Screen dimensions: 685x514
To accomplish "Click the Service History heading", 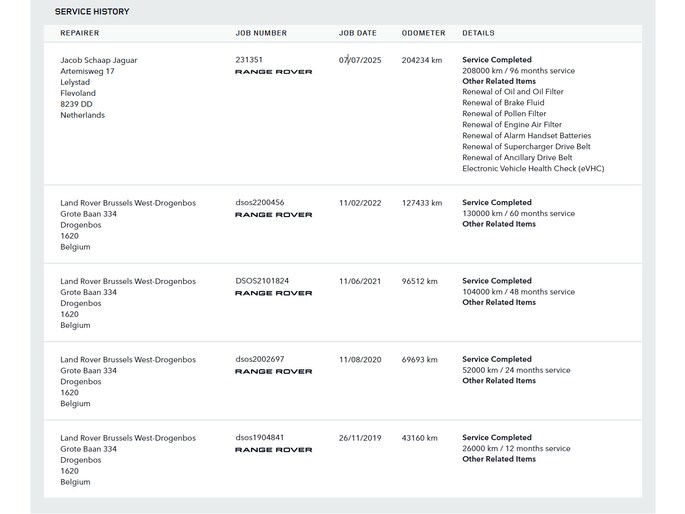I will 92,11.
